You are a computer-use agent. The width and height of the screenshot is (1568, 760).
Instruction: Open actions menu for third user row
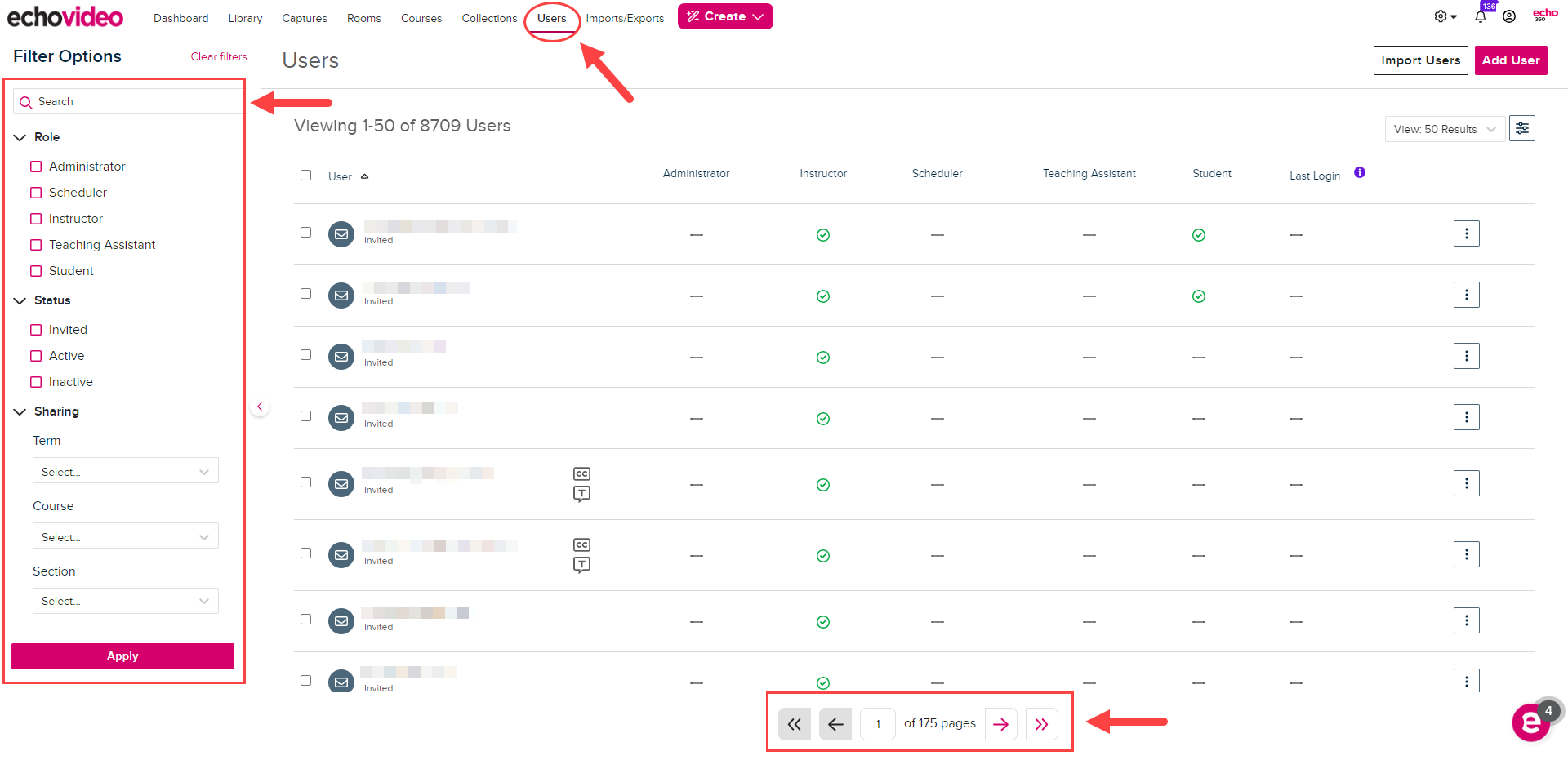[x=1467, y=356]
